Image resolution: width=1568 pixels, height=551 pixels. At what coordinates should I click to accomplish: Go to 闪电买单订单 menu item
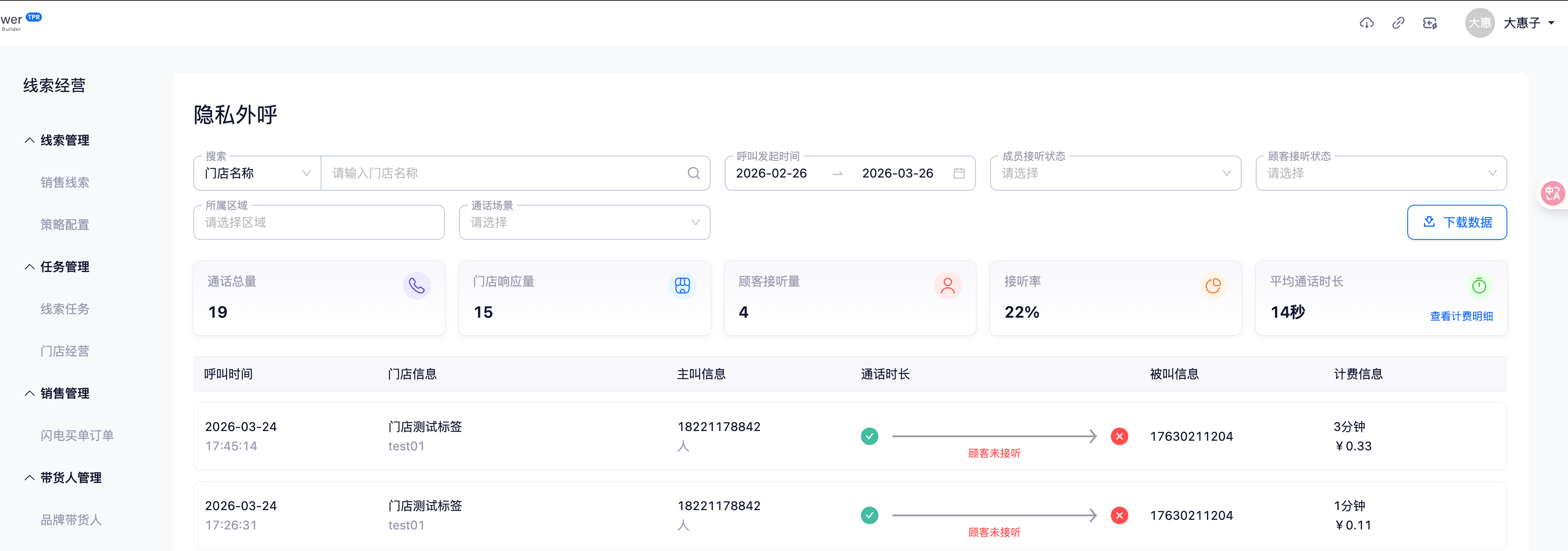point(77,435)
